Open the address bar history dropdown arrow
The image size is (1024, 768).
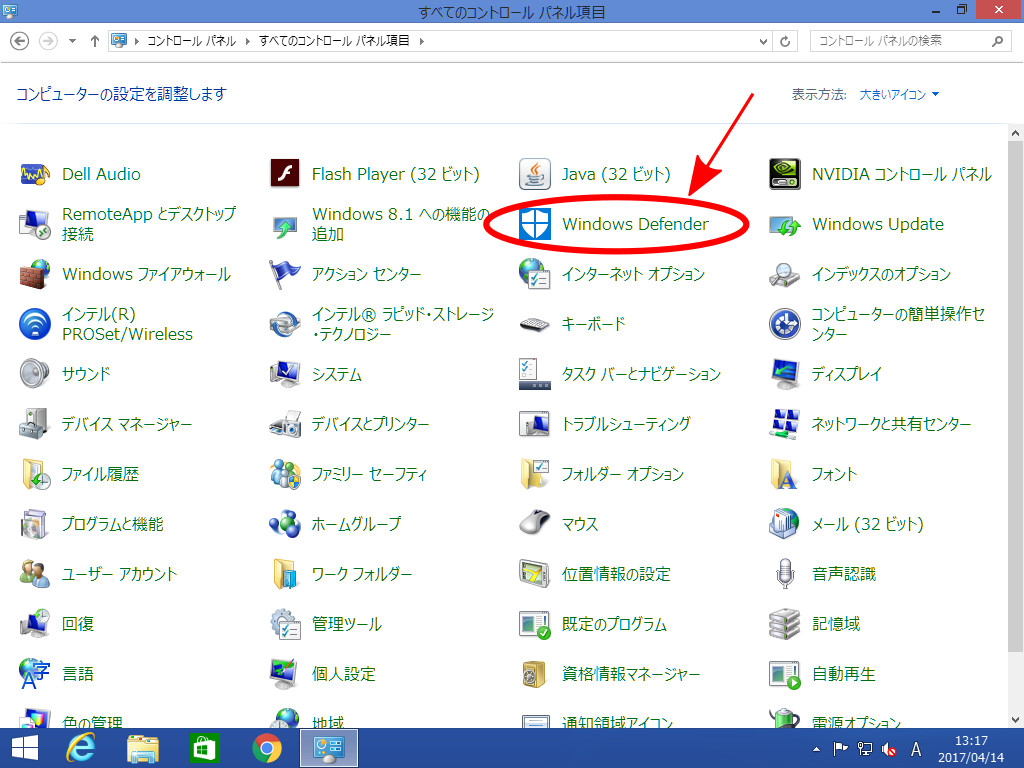pyautogui.click(x=763, y=41)
